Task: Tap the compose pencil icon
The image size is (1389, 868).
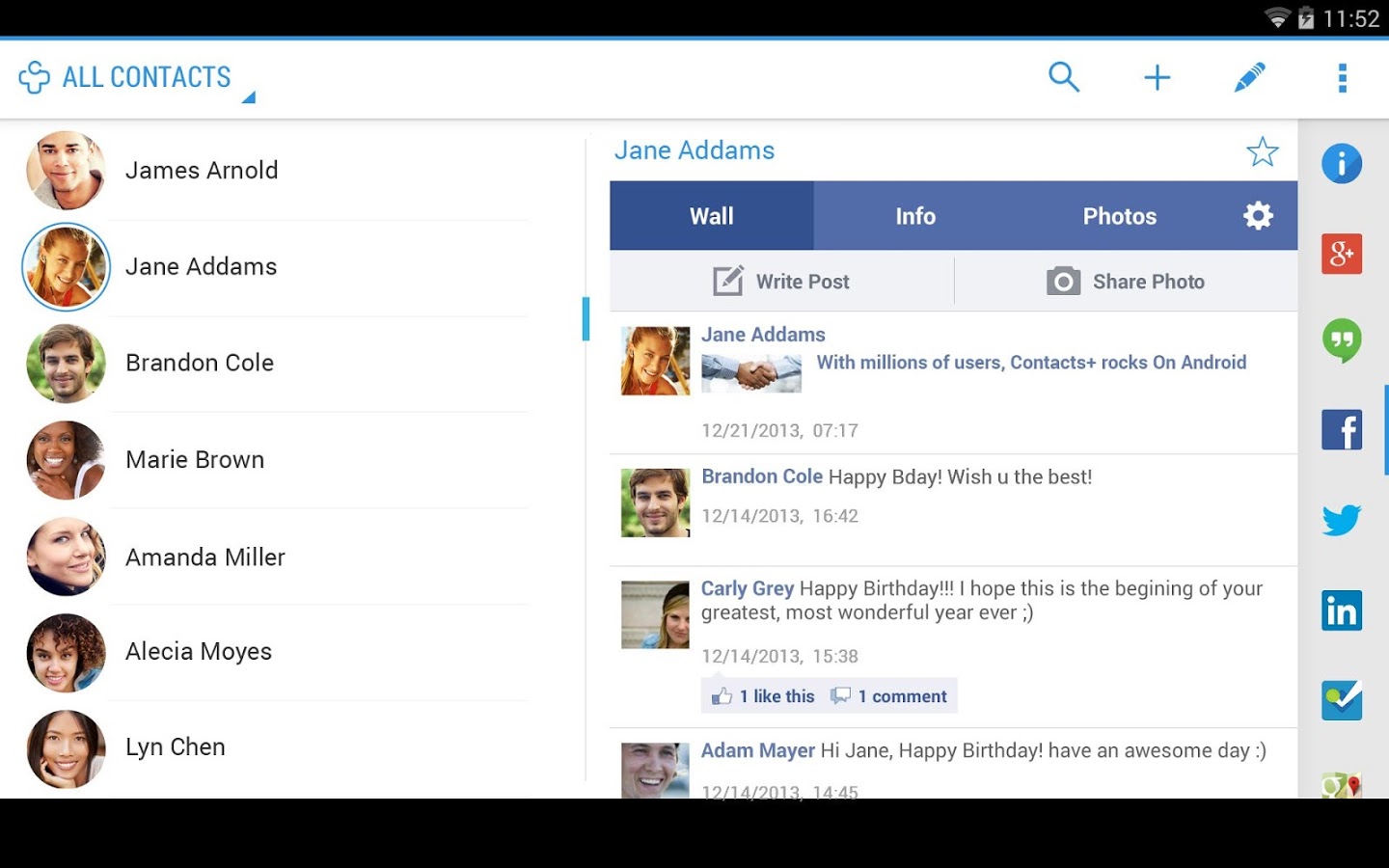Action: point(1250,77)
